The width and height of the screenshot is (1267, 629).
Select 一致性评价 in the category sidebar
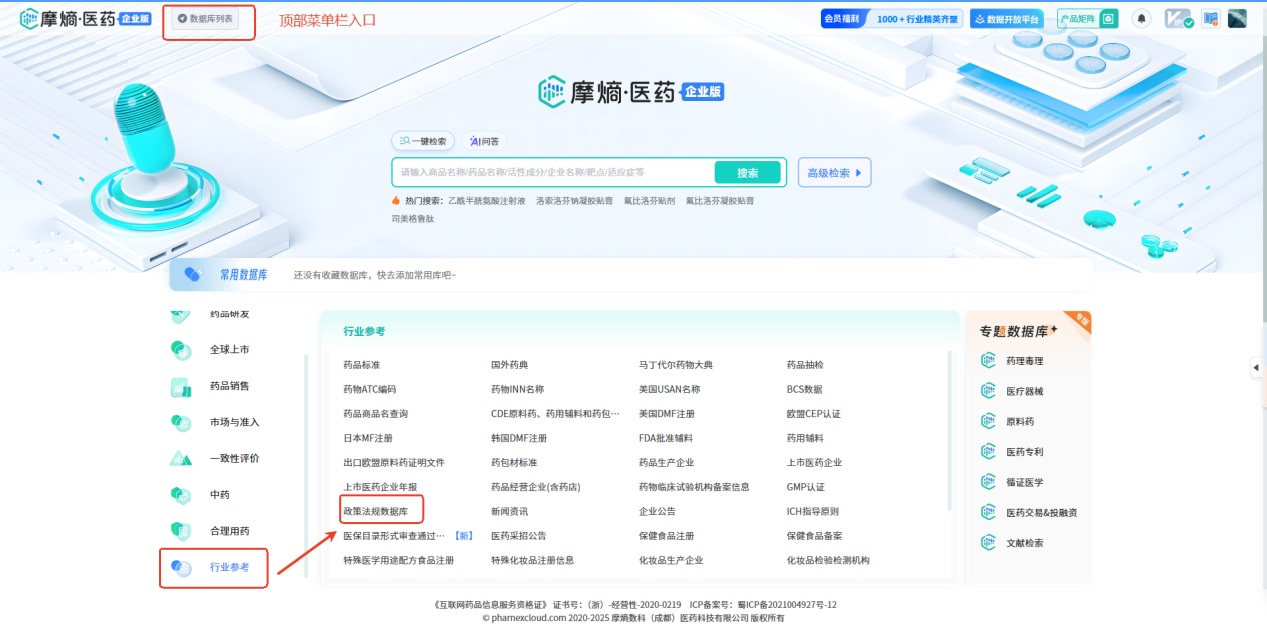click(x=234, y=458)
